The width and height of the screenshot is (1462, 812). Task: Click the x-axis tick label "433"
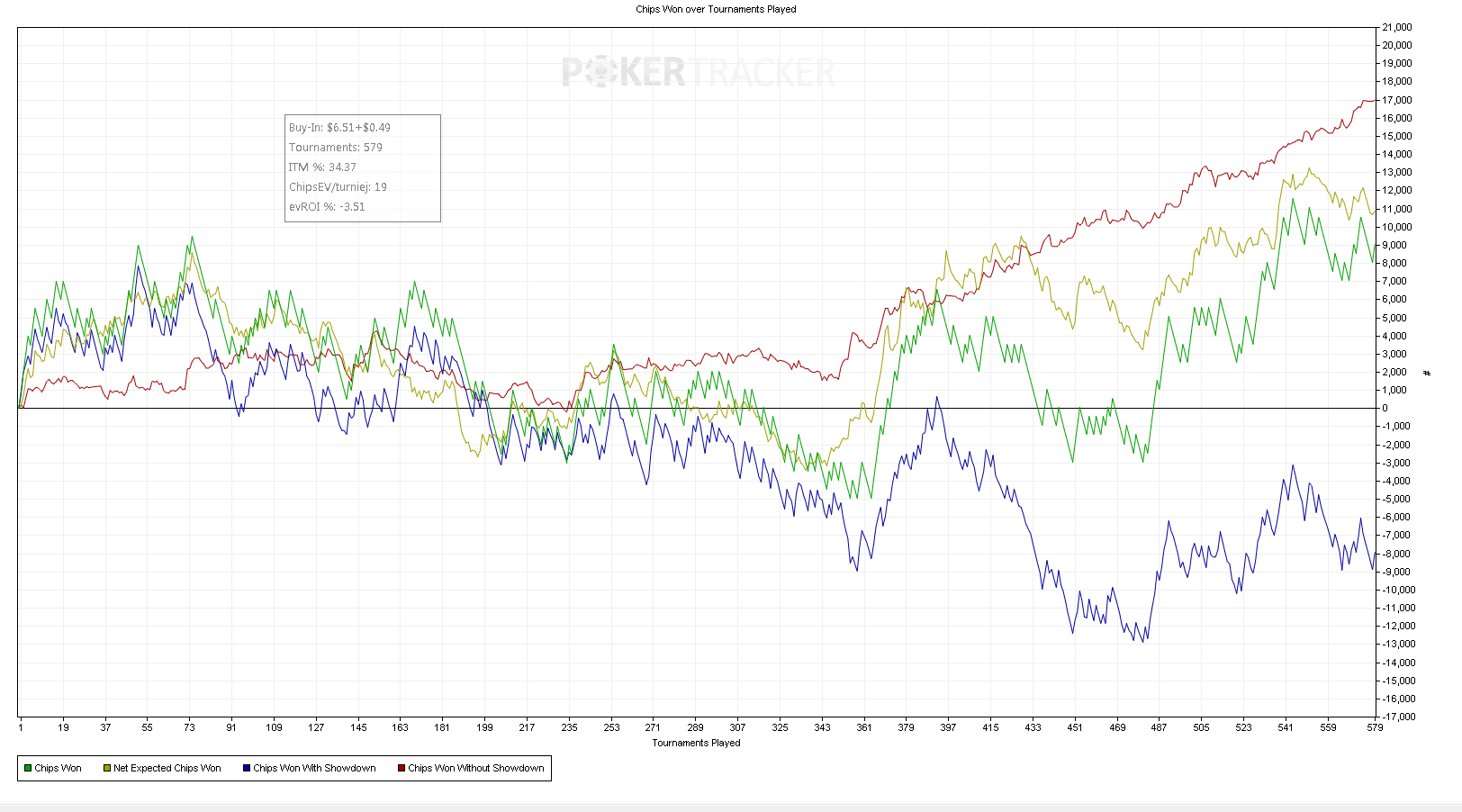coord(1033,727)
